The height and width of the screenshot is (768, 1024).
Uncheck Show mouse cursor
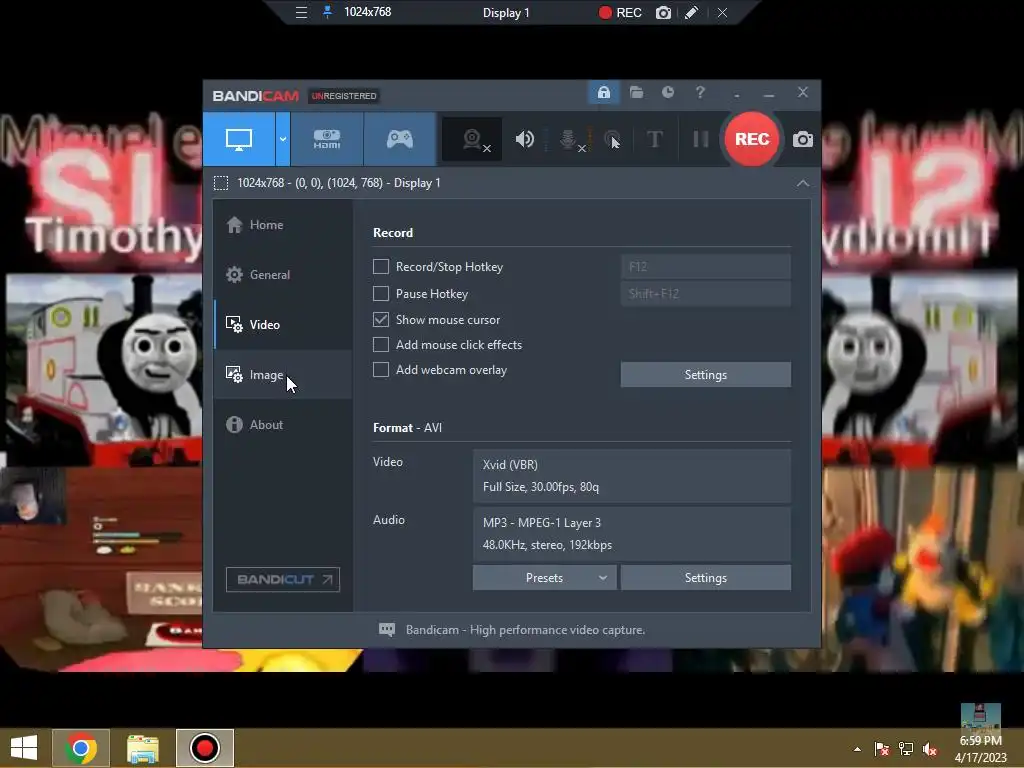pyautogui.click(x=381, y=319)
